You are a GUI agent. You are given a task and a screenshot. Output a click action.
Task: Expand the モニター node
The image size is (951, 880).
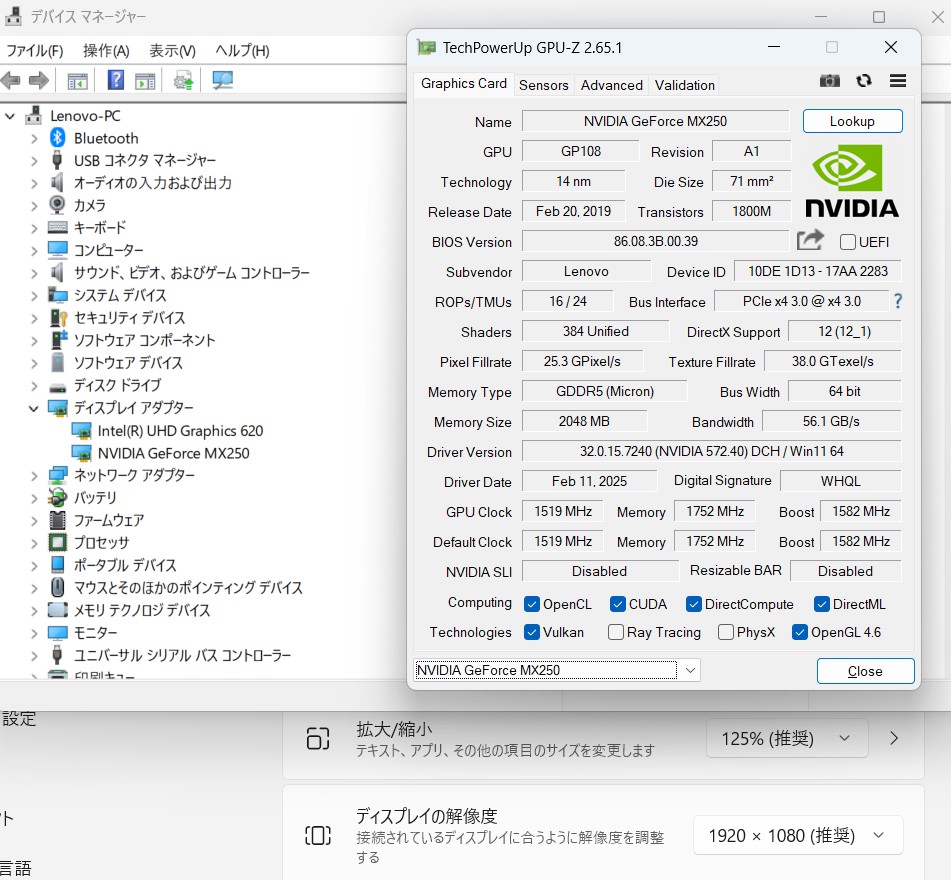coord(34,633)
